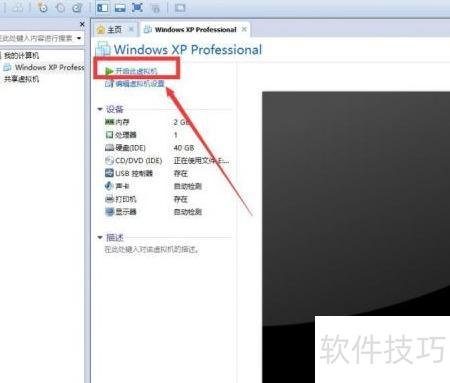The image size is (450, 383).
Task: Collapse the 描述 section
Action: (100, 237)
